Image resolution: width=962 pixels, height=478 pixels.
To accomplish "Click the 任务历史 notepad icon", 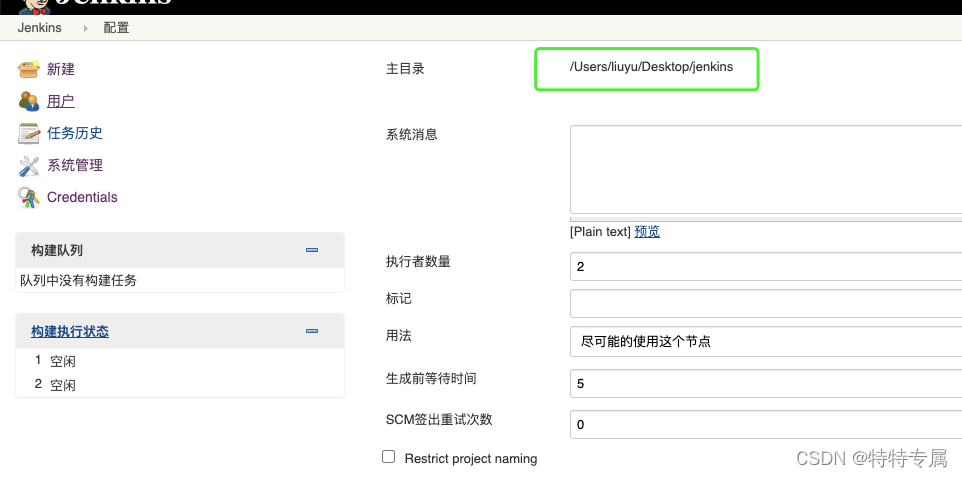I will pos(29,133).
